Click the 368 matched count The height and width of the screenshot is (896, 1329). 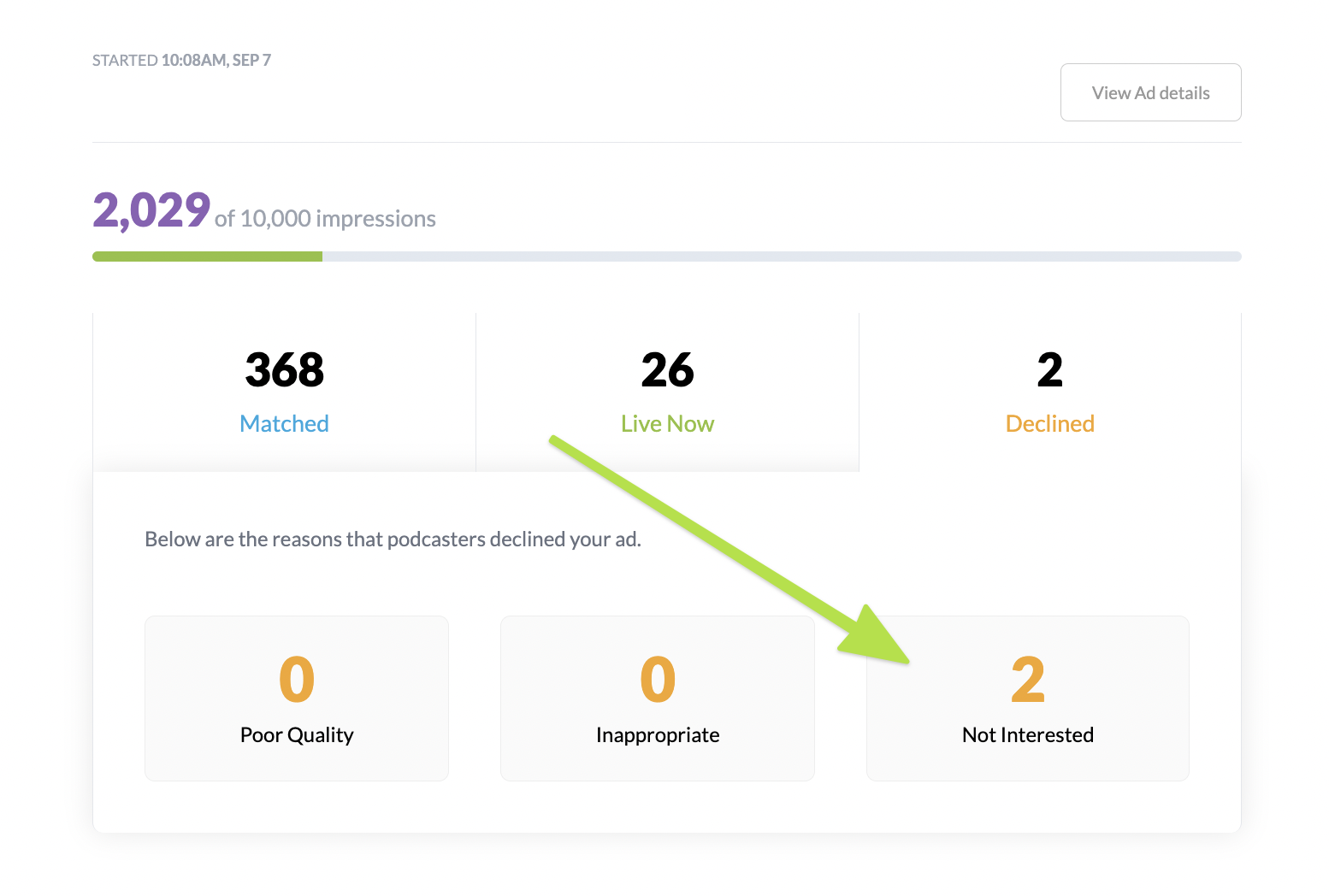284,370
